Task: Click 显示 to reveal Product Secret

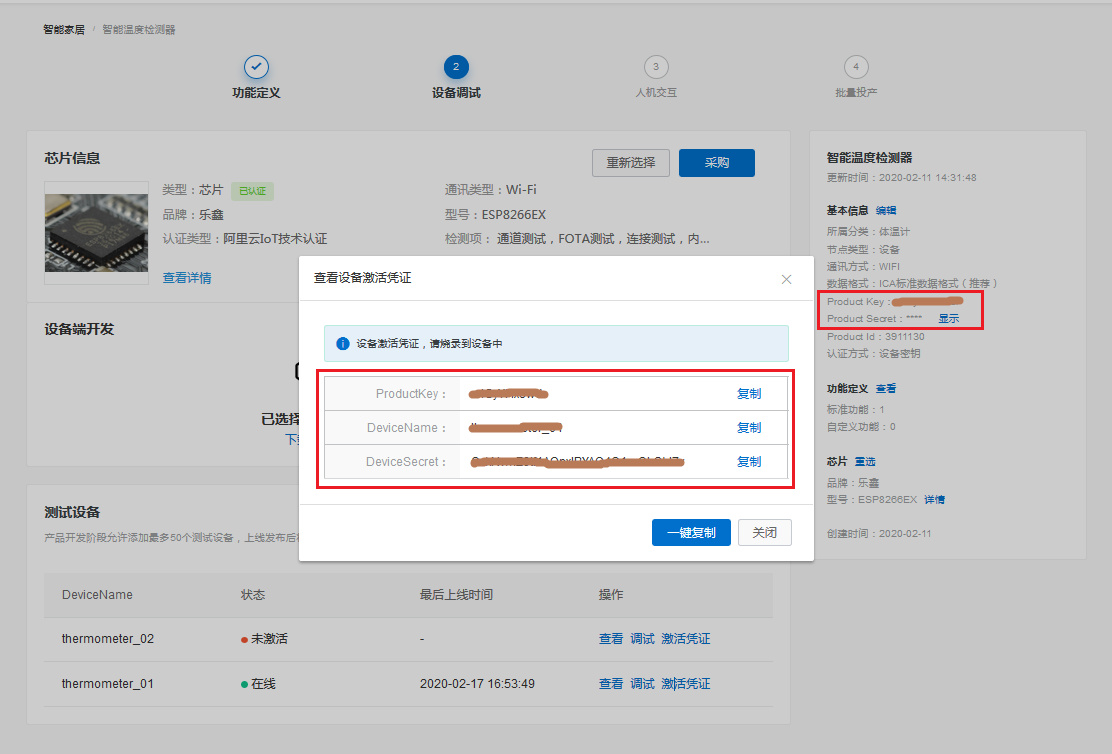Action: [x=948, y=319]
